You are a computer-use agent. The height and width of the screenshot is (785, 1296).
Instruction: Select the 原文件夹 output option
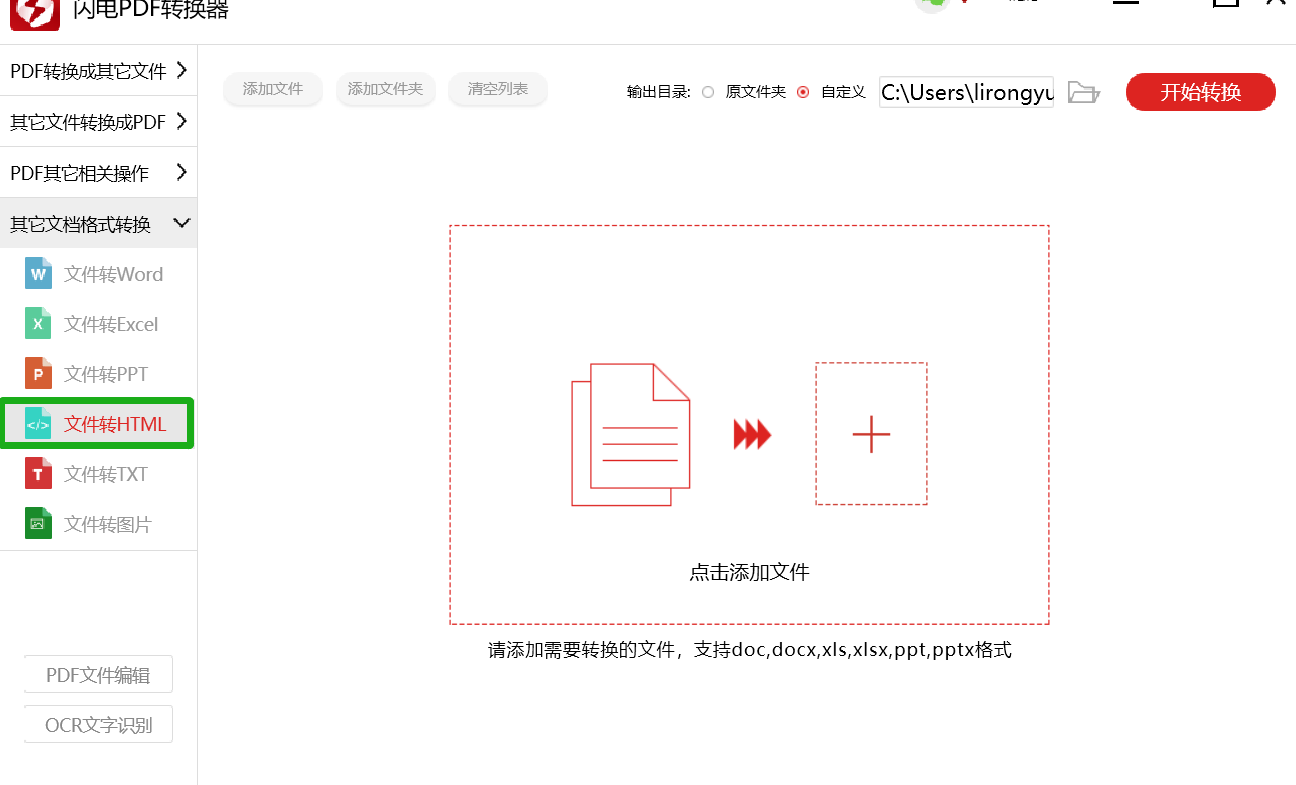point(708,92)
